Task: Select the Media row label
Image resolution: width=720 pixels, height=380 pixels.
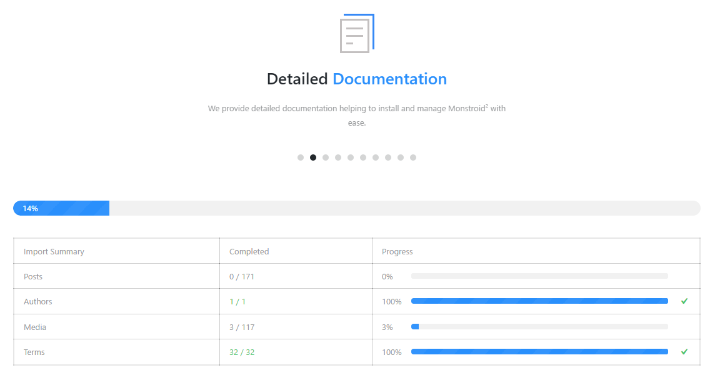Action: pyautogui.click(x=35, y=327)
